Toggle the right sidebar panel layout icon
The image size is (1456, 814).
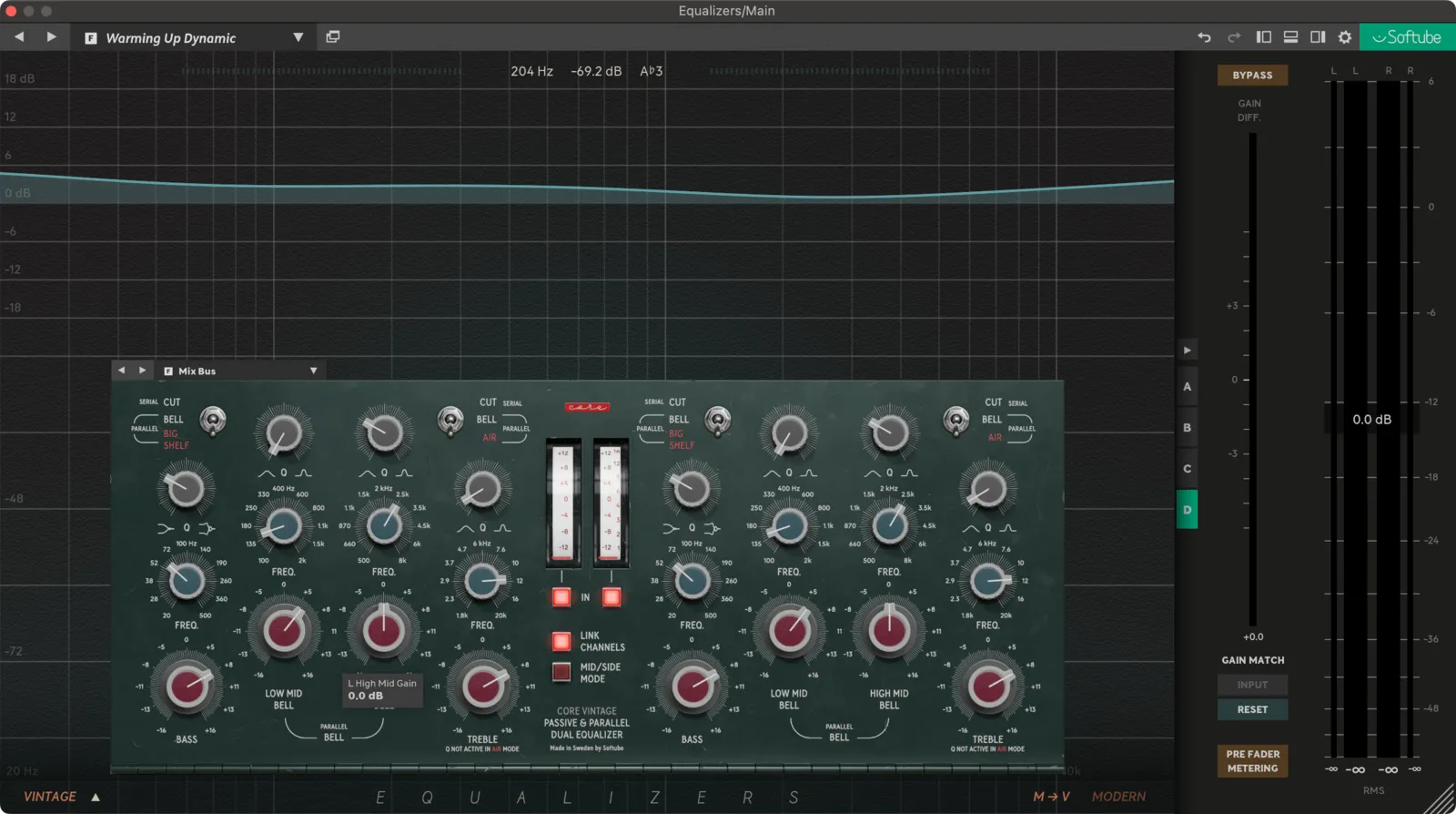pyautogui.click(x=1318, y=37)
